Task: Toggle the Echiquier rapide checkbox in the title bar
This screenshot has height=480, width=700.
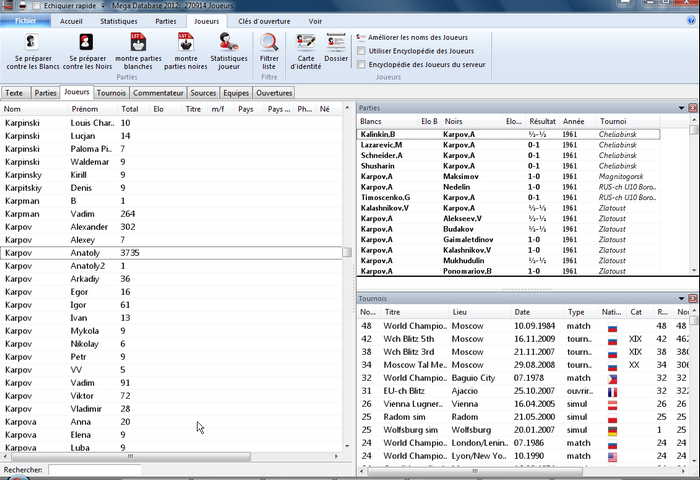Action: pos(37,6)
